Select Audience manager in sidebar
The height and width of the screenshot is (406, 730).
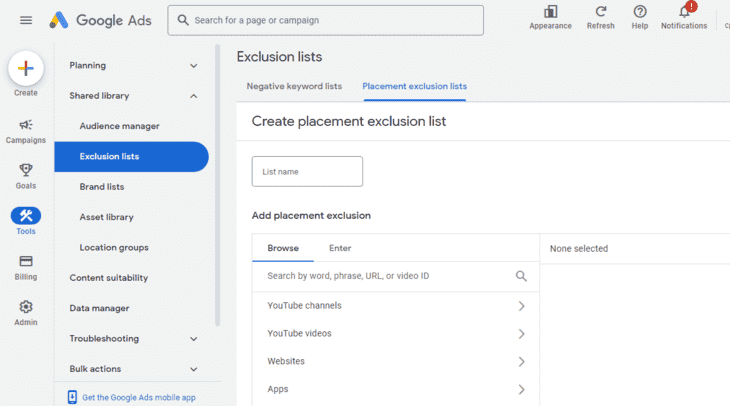(x=119, y=126)
